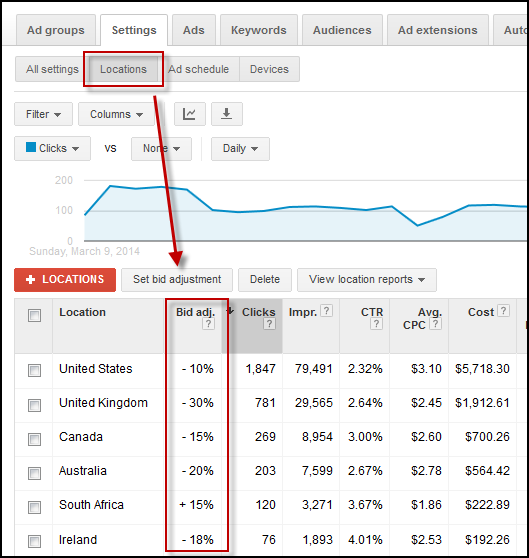Switch to the Ad groups tab

tap(56, 30)
